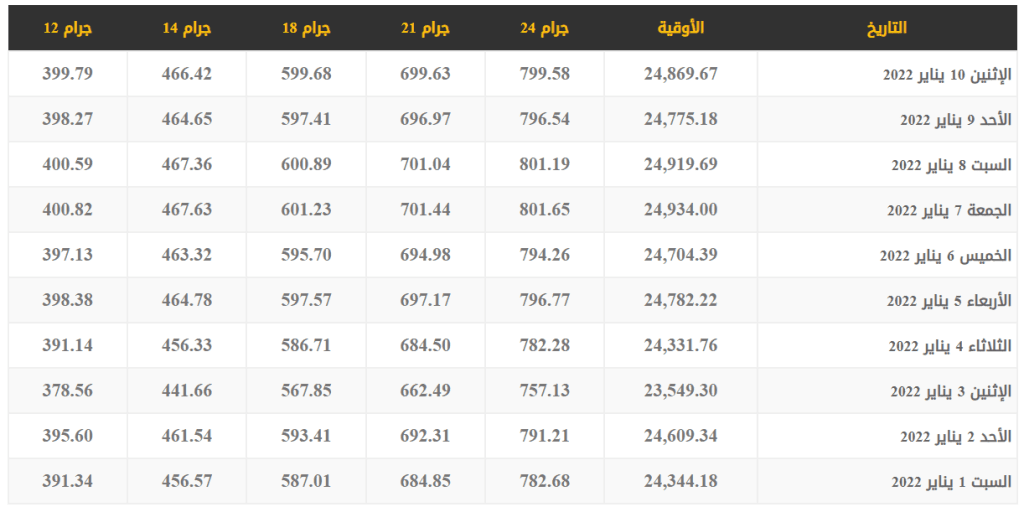This screenshot has height=507, width=1024.
Task: Click the 12-gram value 400.59
Action: point(67,164)
